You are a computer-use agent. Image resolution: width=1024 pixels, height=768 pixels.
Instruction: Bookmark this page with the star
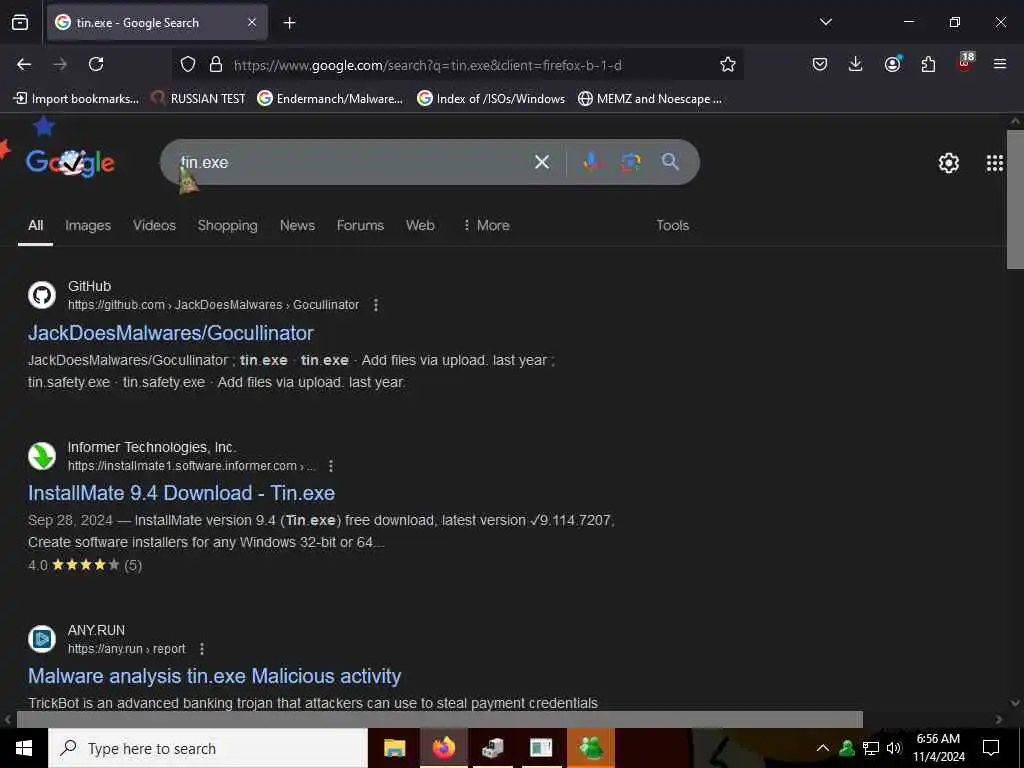(728, 64)
